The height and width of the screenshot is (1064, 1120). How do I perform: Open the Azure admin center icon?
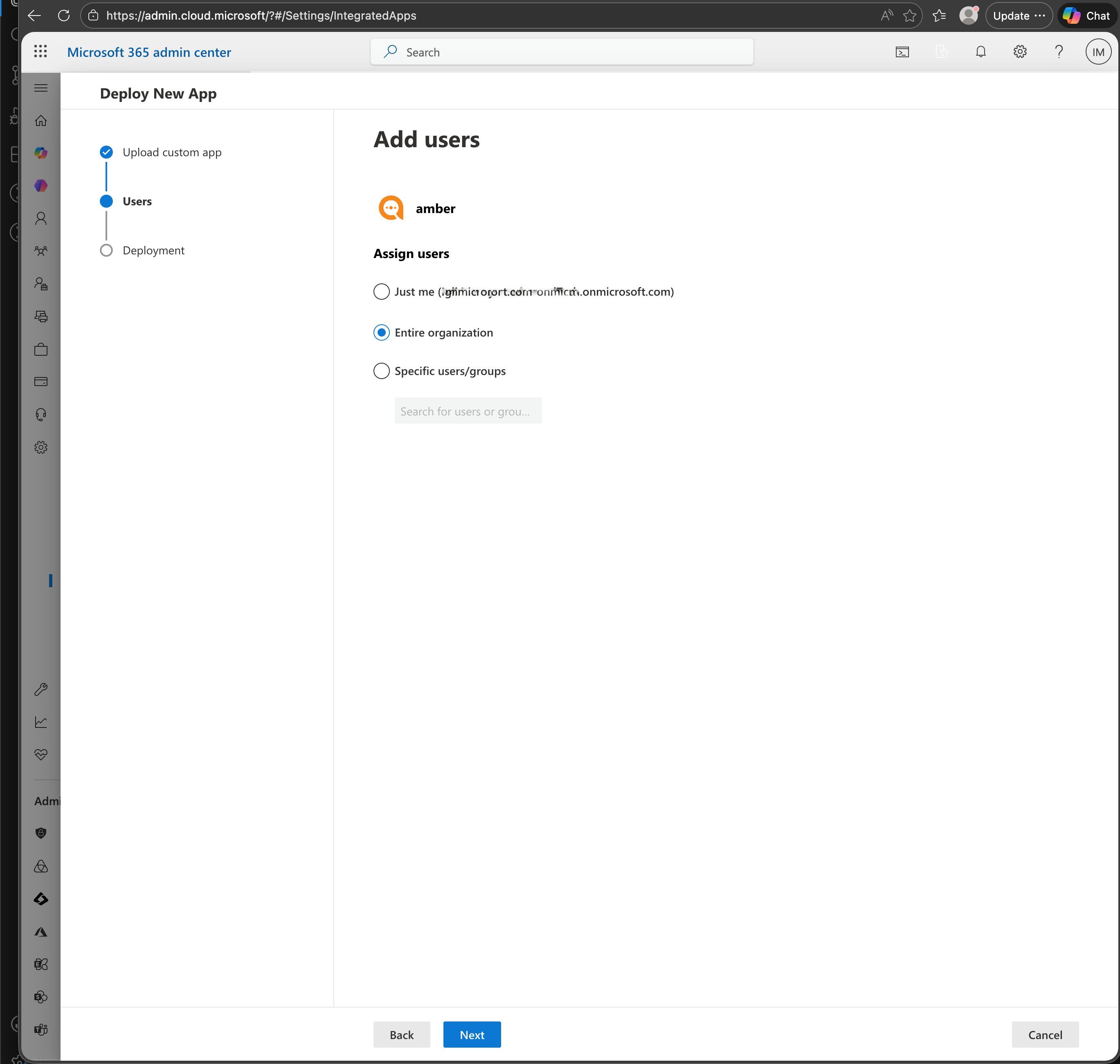41,932
